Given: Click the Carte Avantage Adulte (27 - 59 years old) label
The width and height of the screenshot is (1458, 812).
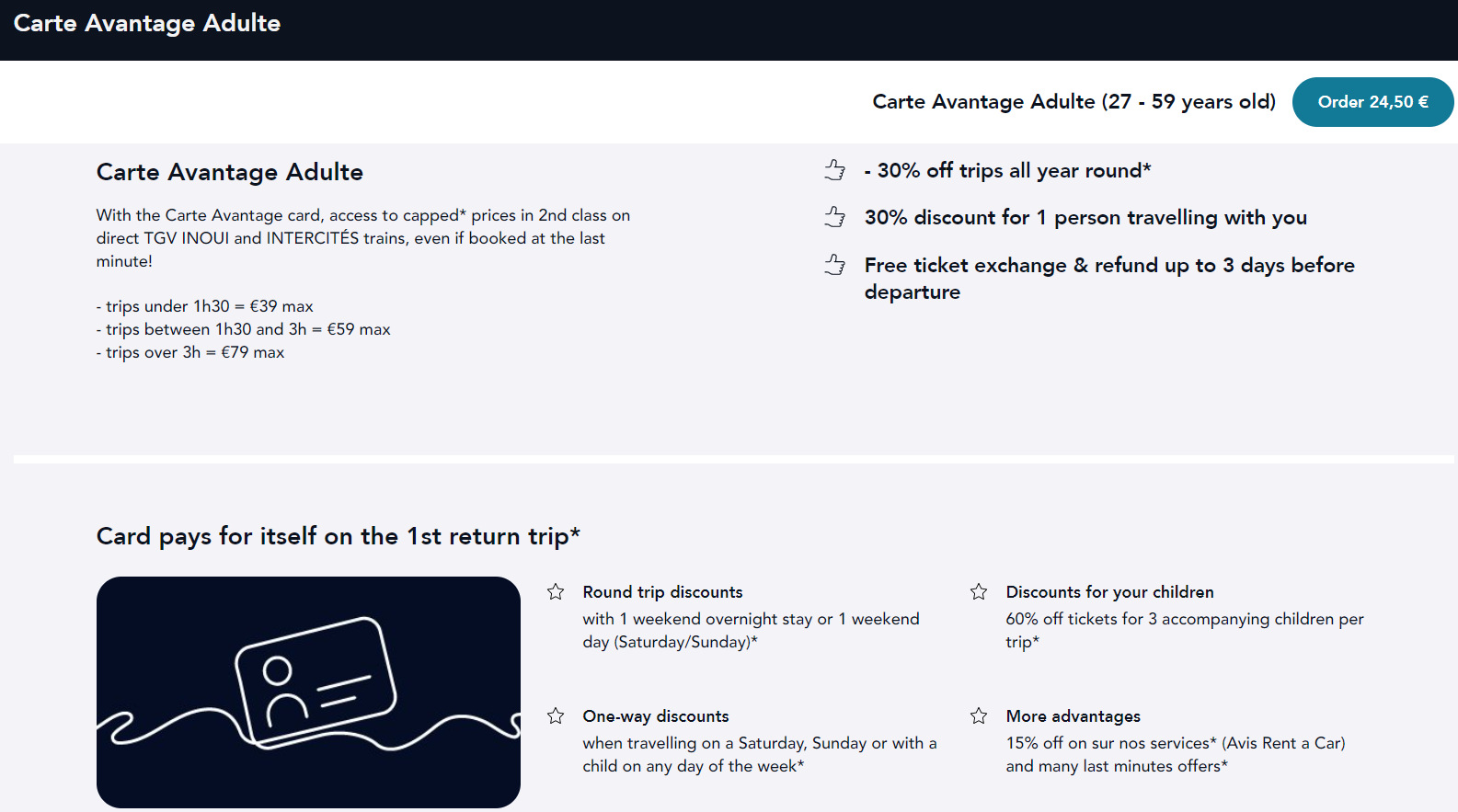Looking at the screenshot, I should (x=1073, y=102).
